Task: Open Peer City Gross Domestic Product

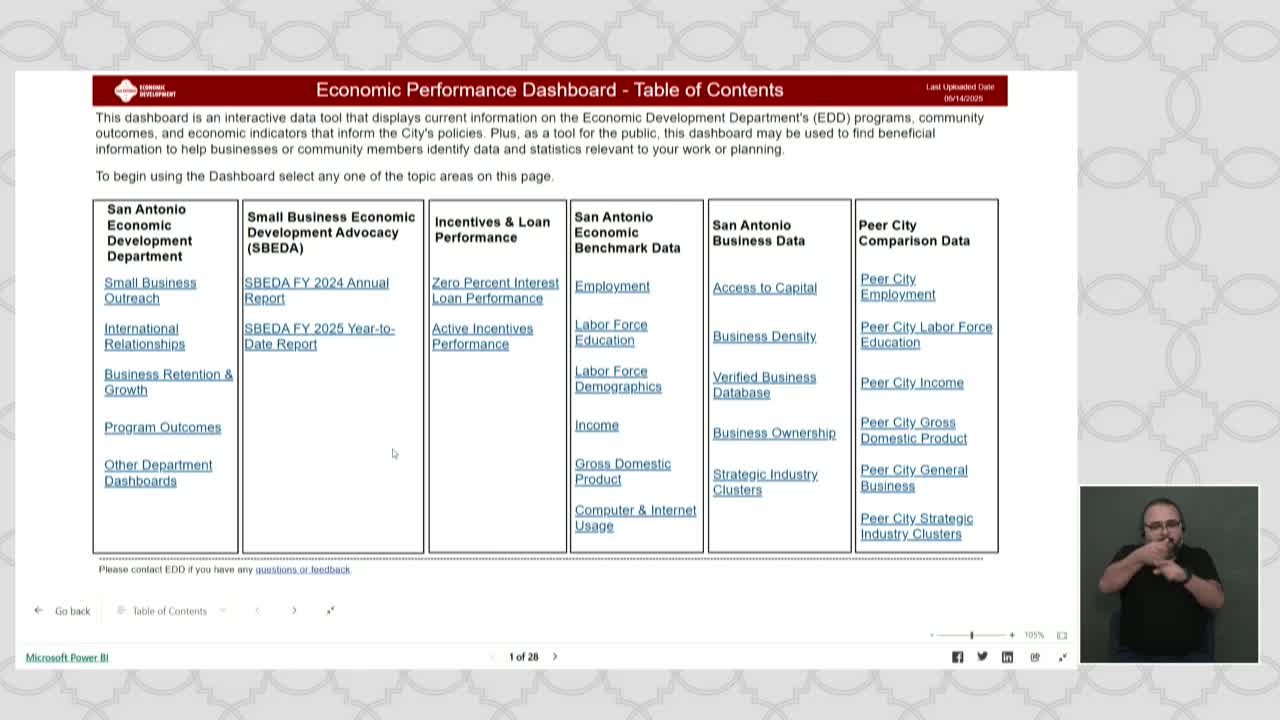Action: coord(913,431)
